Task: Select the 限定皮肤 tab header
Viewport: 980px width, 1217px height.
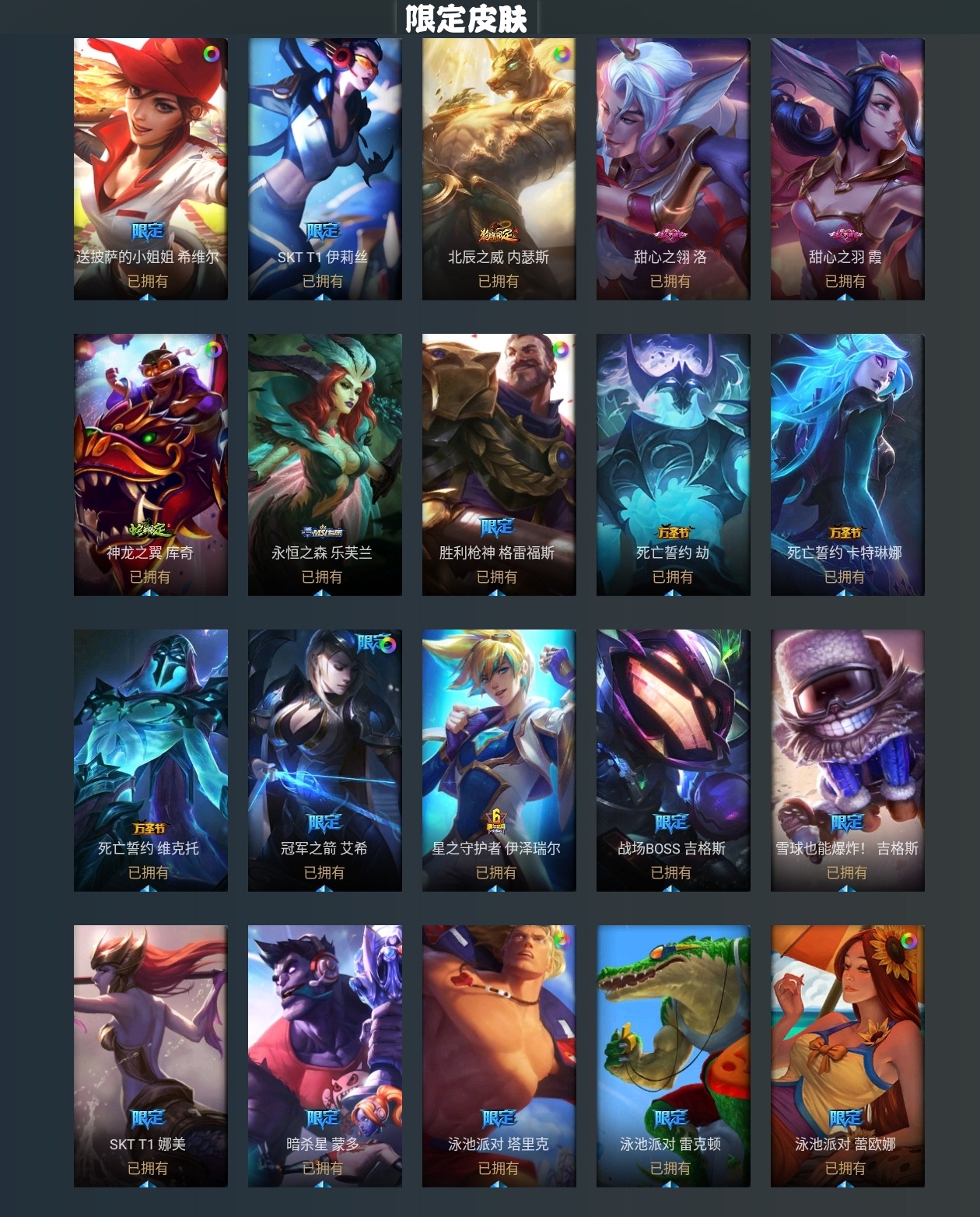Action: [x=466, y=19]
